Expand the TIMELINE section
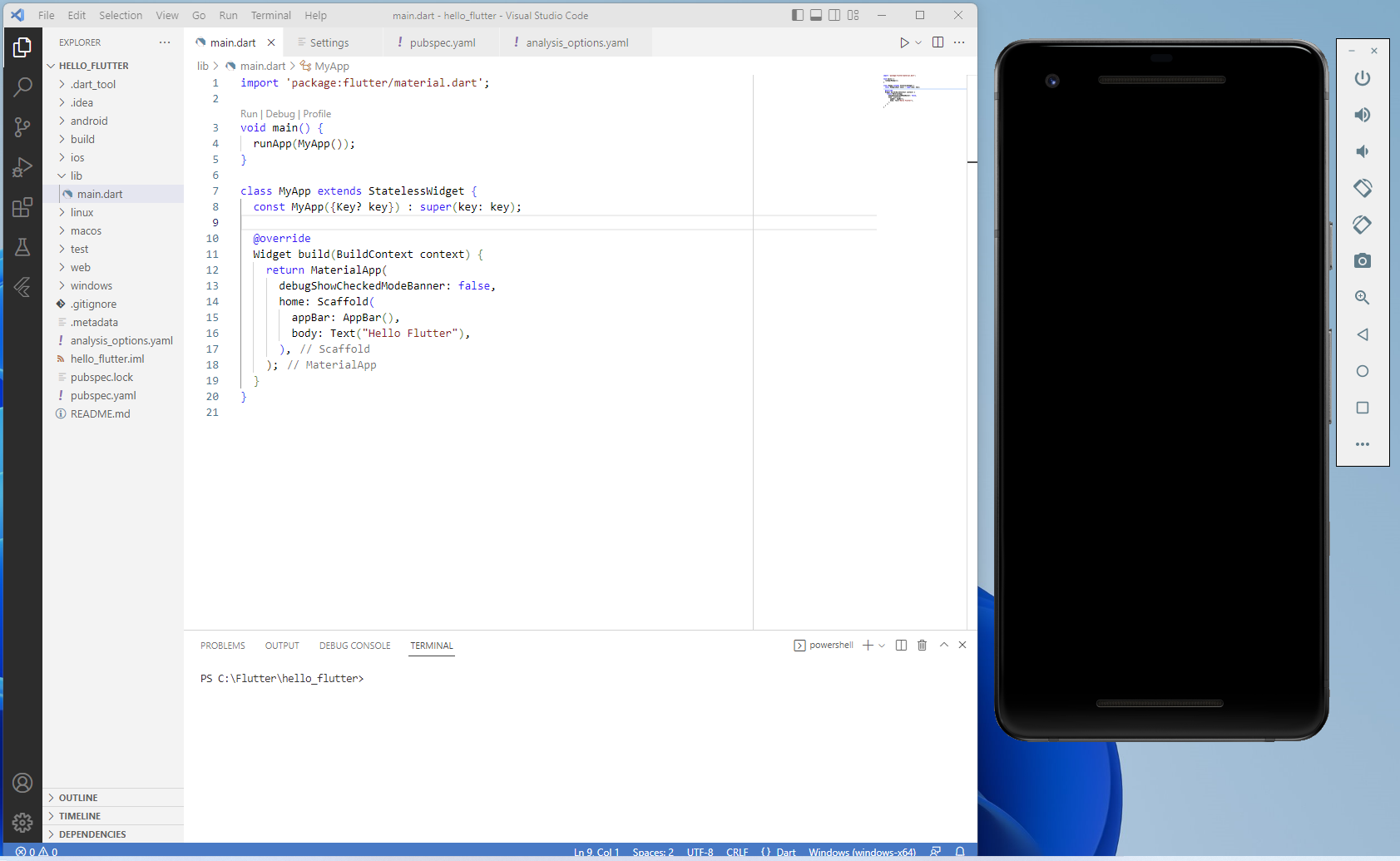Viewport: 1400px width, 861px height. click(x=113, y=816)
